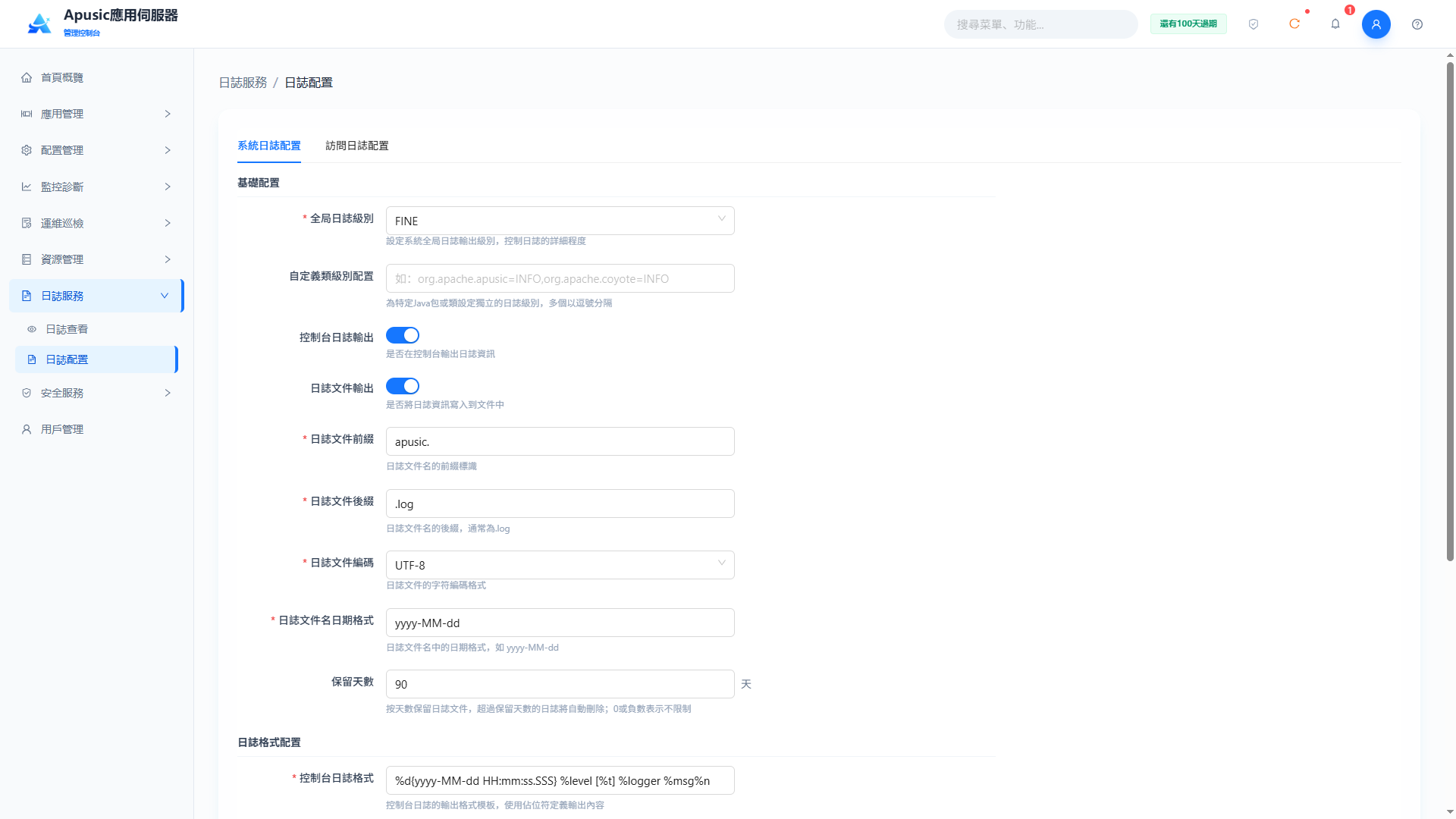Click the 日誌文件前綴 apusic. field
Viewport: 1456px width, 819px height.
[560, 441]
